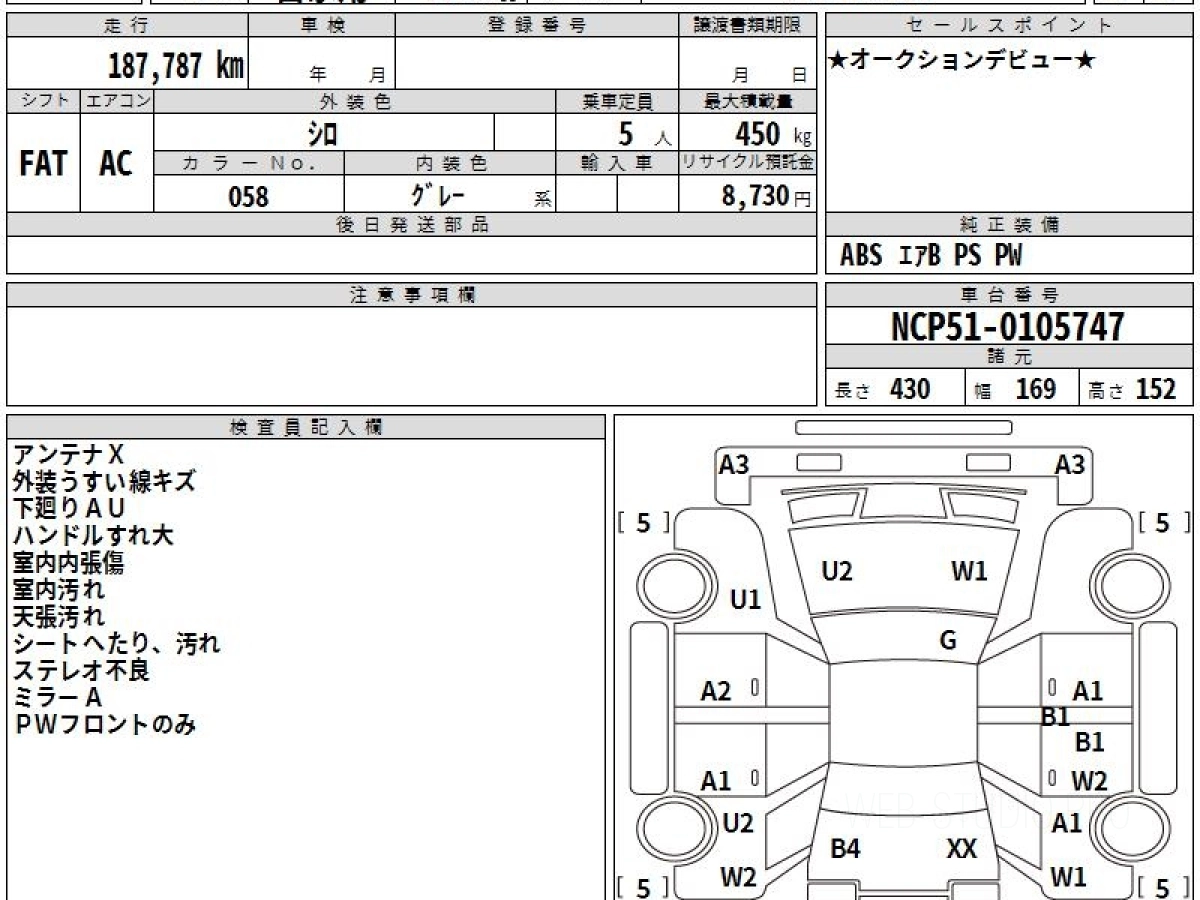The height and width of the screenshot is (900, 1200).
Task: Click the AC air conditioner value
Action: tap(116, 164)
